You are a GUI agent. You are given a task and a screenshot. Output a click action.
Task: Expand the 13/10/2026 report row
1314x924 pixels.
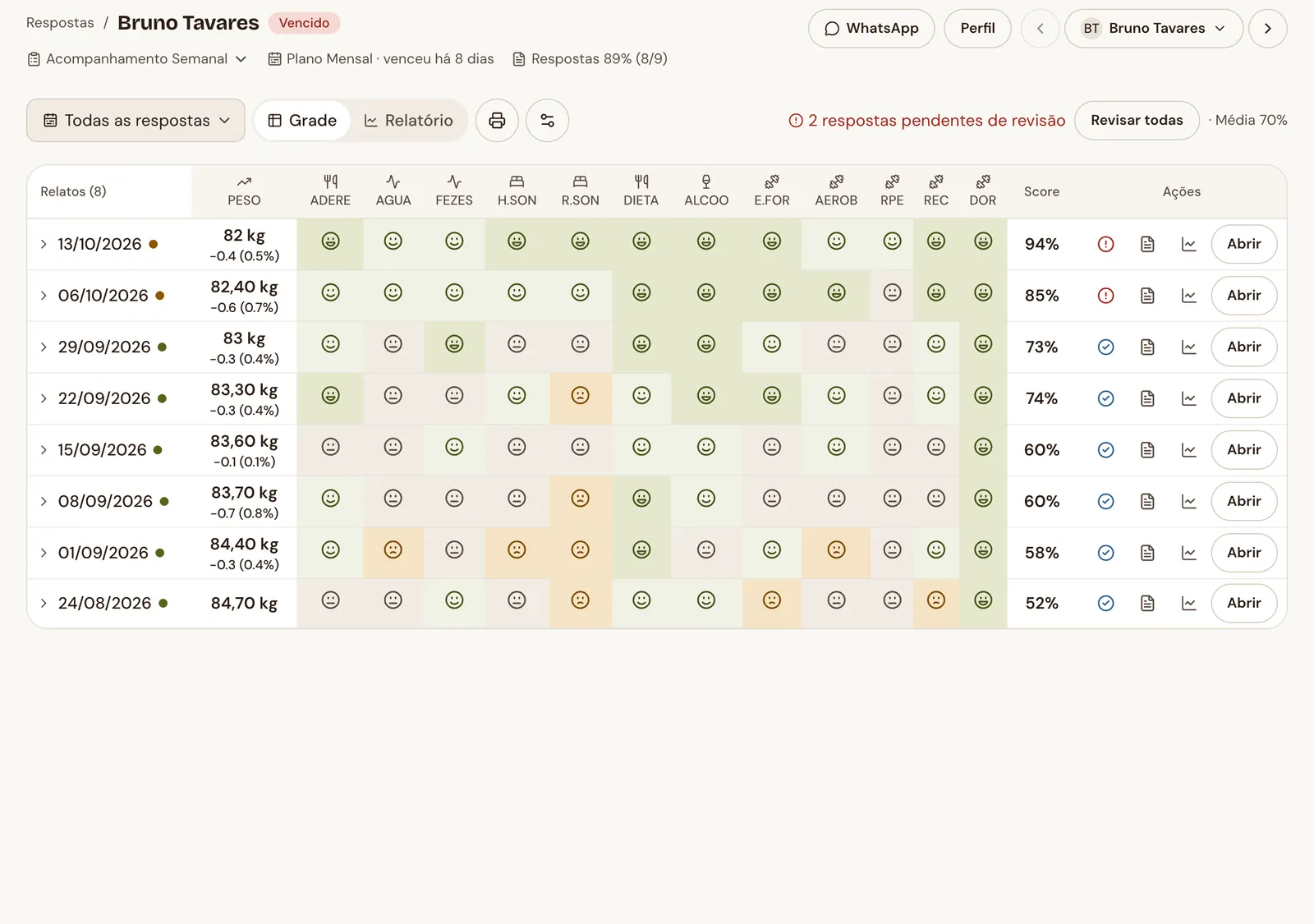tap(44, 244)
